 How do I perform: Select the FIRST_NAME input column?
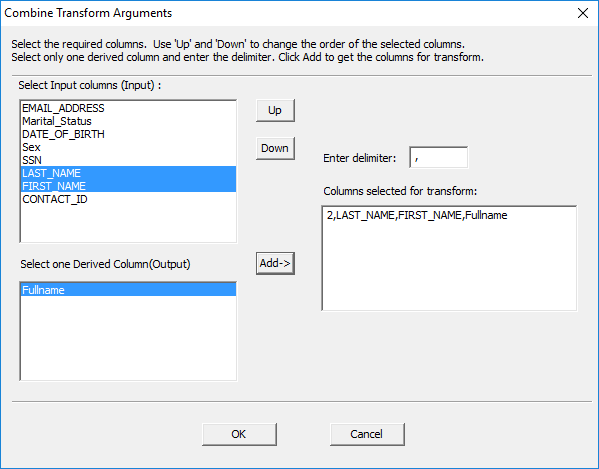click(128, 186)
